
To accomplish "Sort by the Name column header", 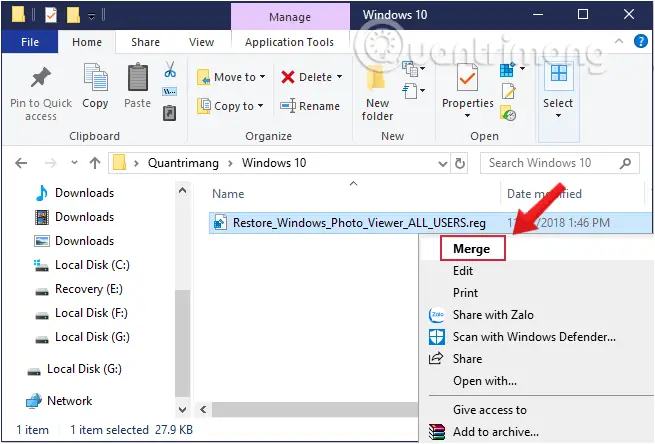I will pyautogui.click(x=228, y=194).
